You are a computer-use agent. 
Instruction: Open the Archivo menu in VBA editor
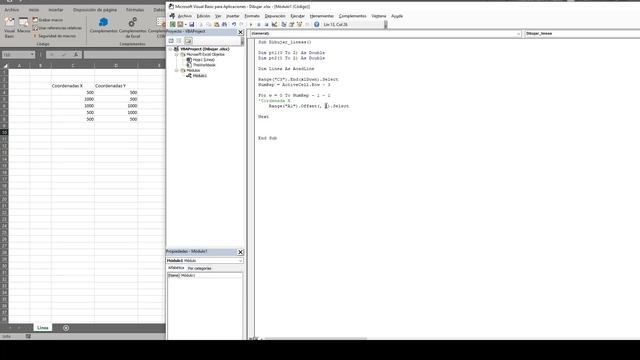(x=184, y=16)
